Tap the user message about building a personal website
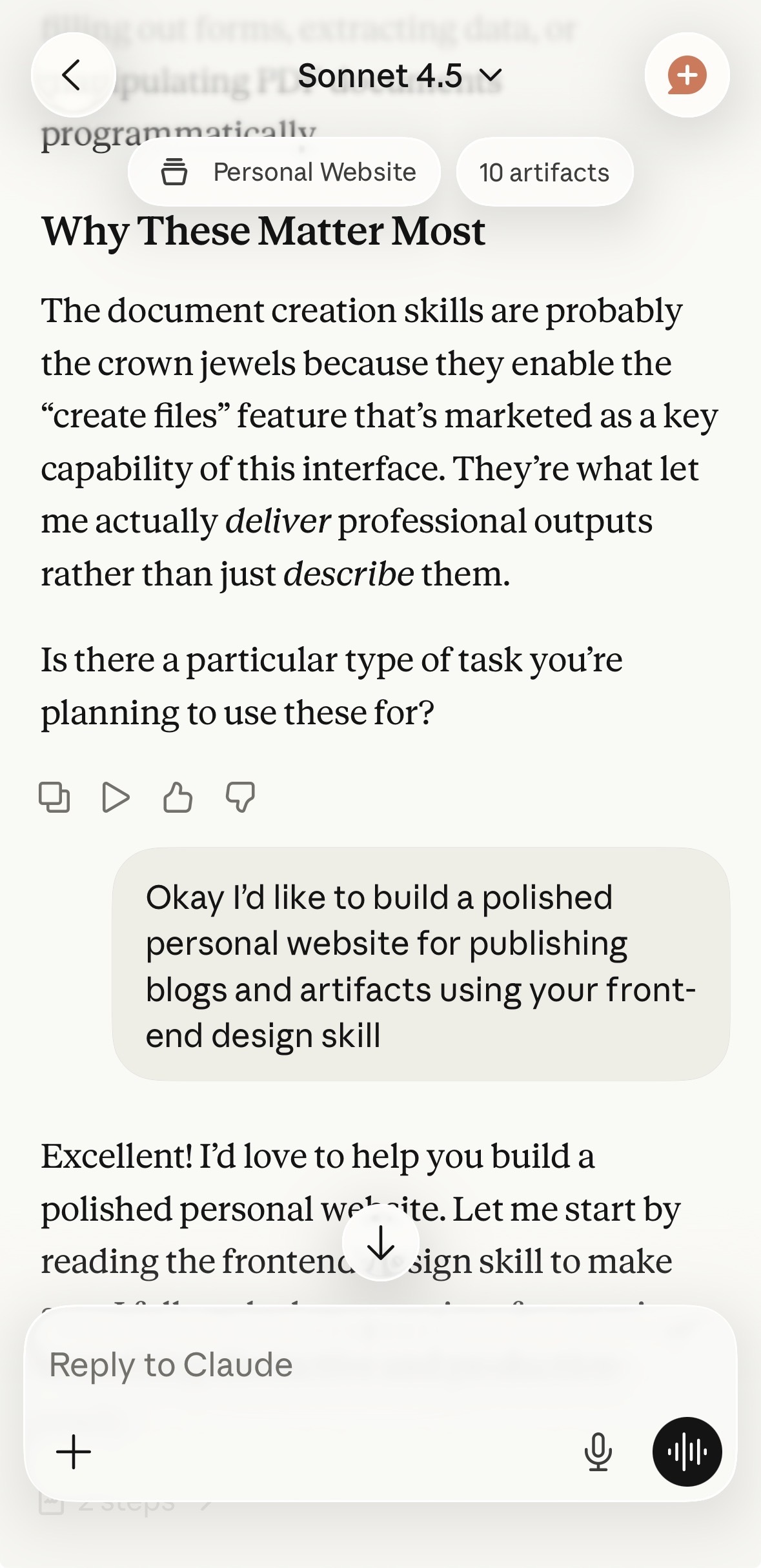Image resolution: width=761 pixels, height=1568 pixels. tap(421, 965)
